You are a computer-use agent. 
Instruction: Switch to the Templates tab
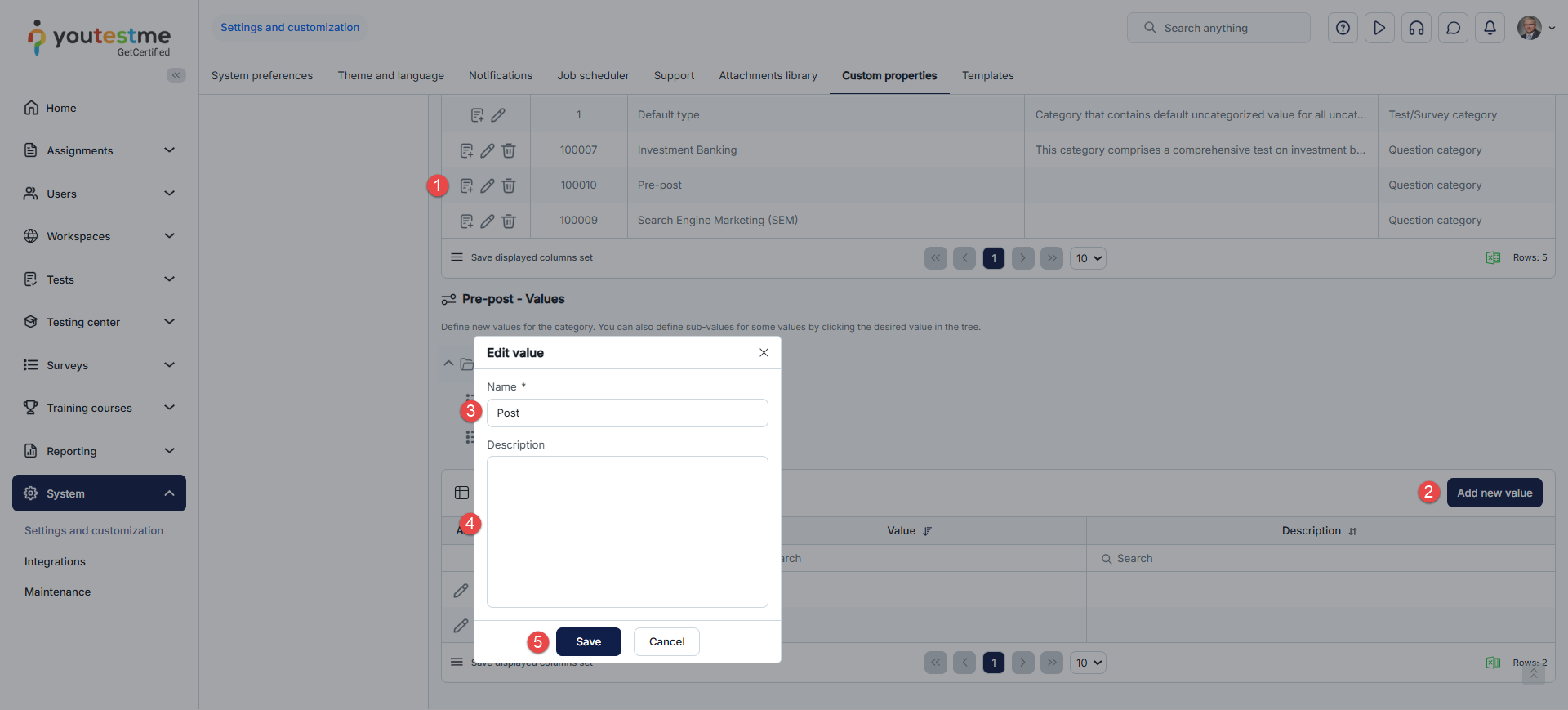[x=988, y=75]
